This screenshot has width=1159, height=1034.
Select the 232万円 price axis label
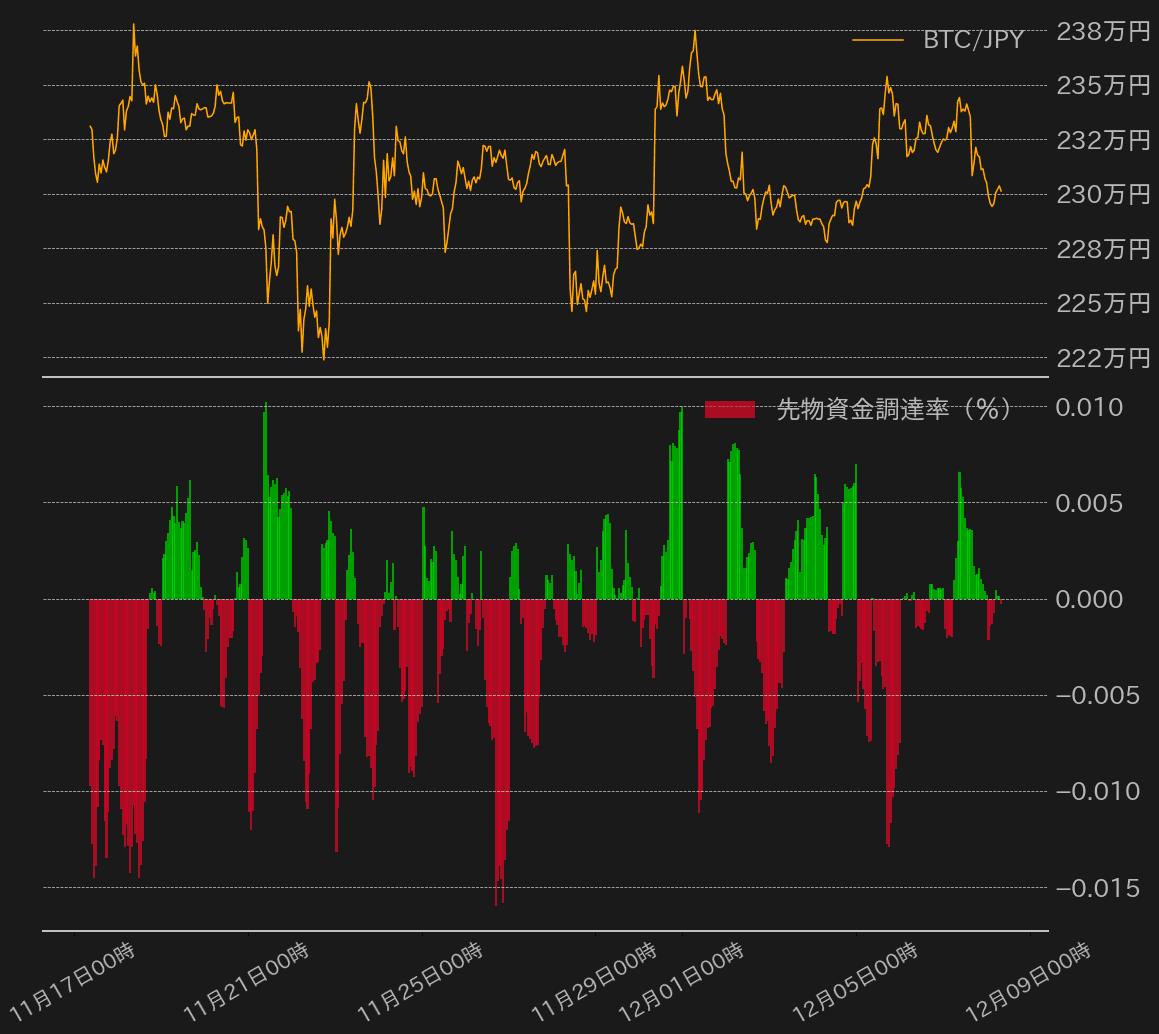[1103, 140]
